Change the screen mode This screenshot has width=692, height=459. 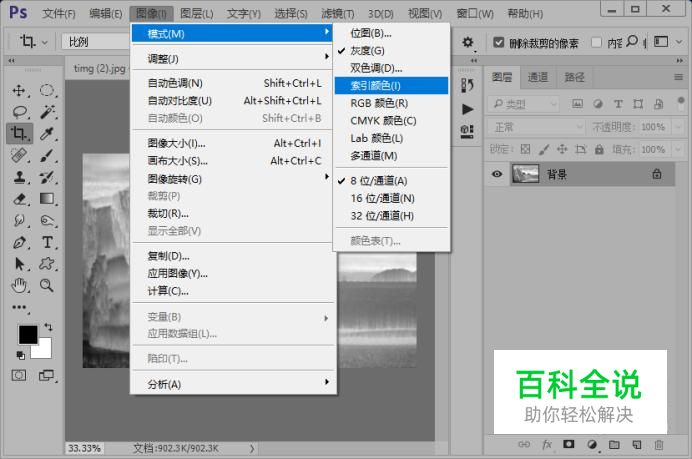point(46,376)
